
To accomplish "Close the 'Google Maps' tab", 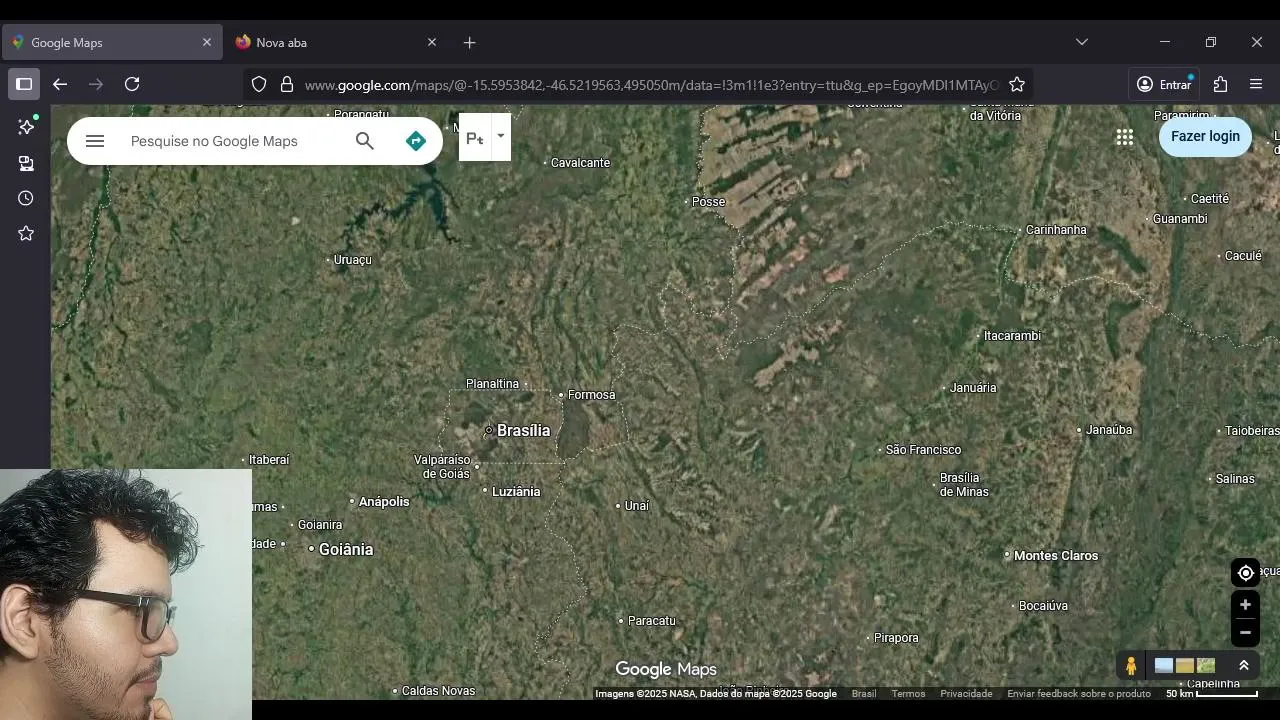I will [x=207, y=42].
